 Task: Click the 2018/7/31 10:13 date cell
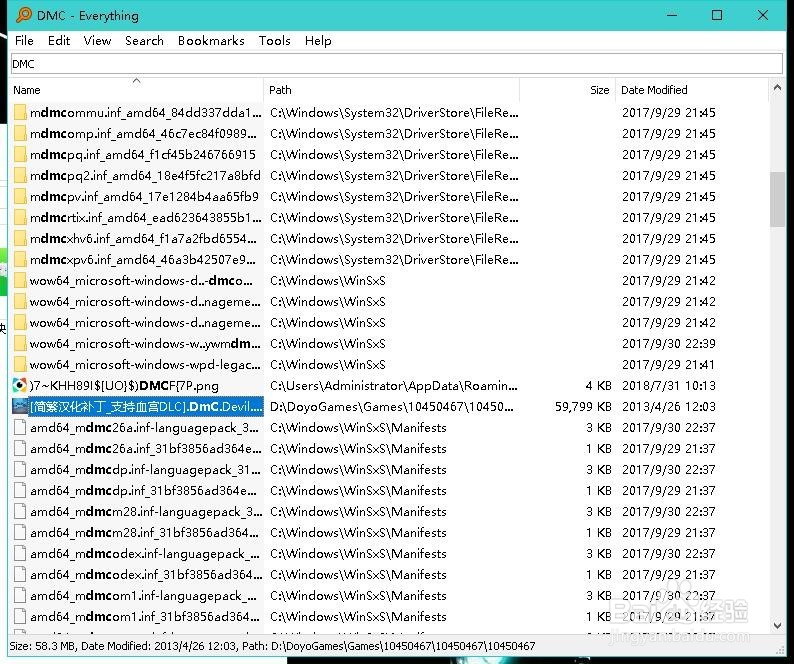coord(669,385)
